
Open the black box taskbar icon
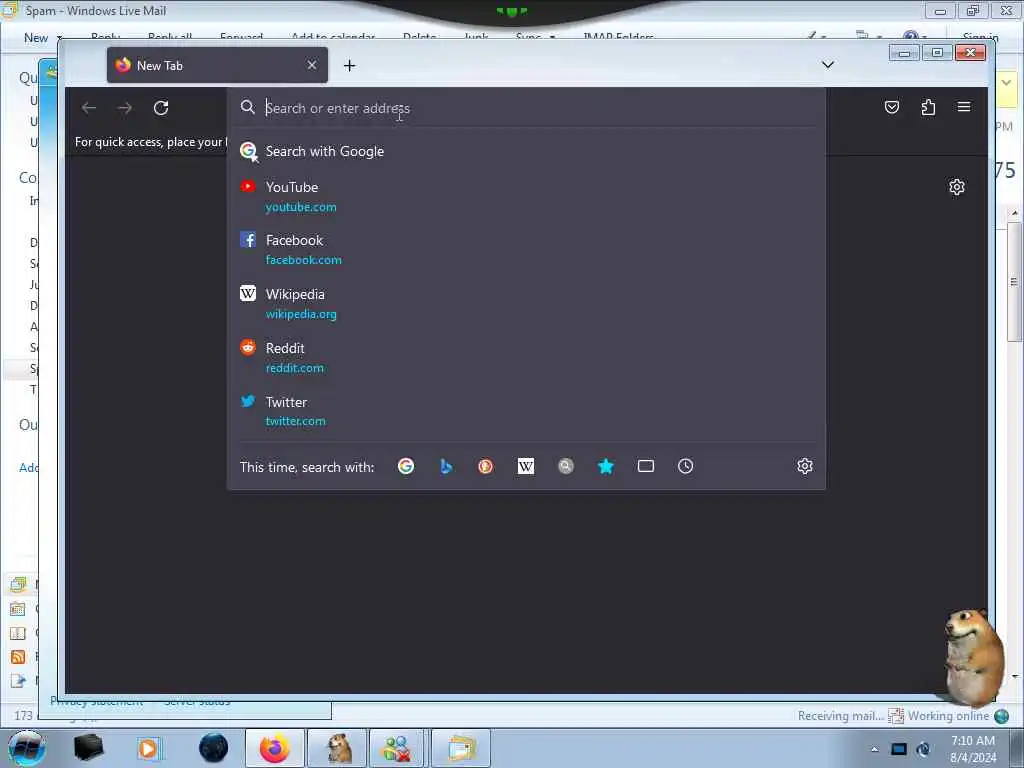click(88, 748)
